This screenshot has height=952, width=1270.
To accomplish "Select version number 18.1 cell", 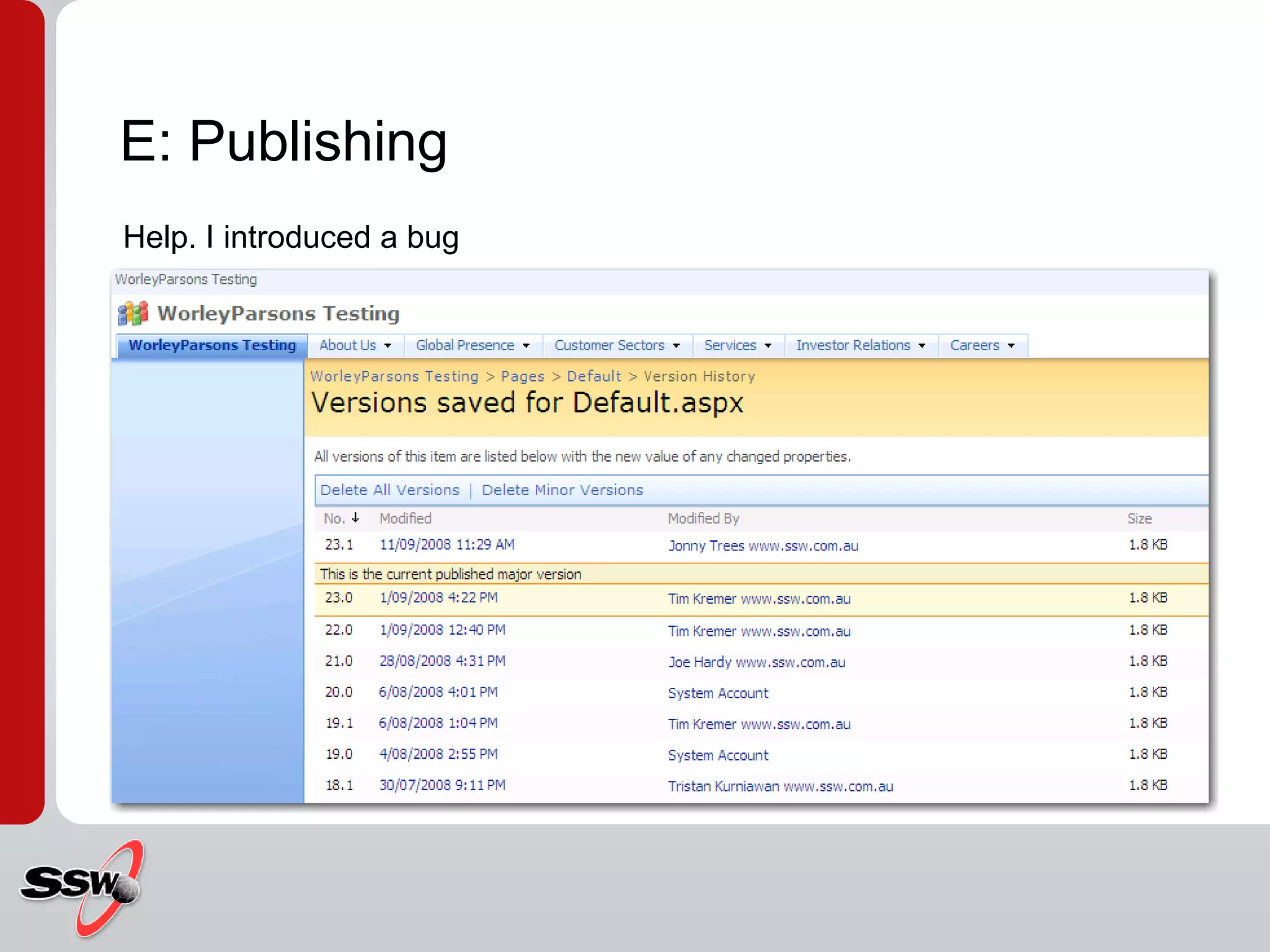I will pos(339,785).
